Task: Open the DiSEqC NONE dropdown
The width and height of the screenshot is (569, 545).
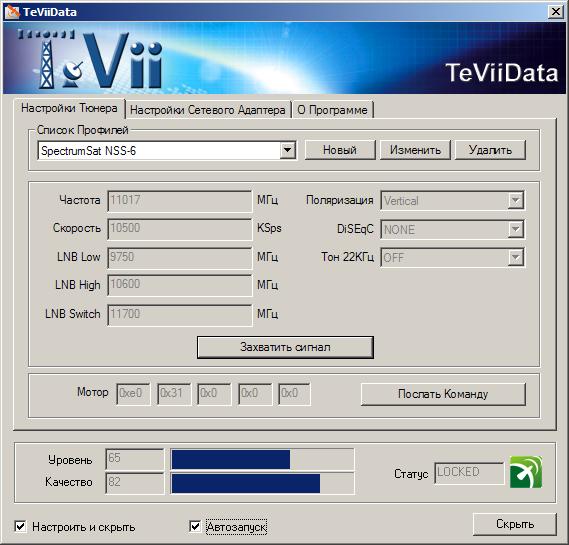Action: pyautogui.click(x=515, y=229)
